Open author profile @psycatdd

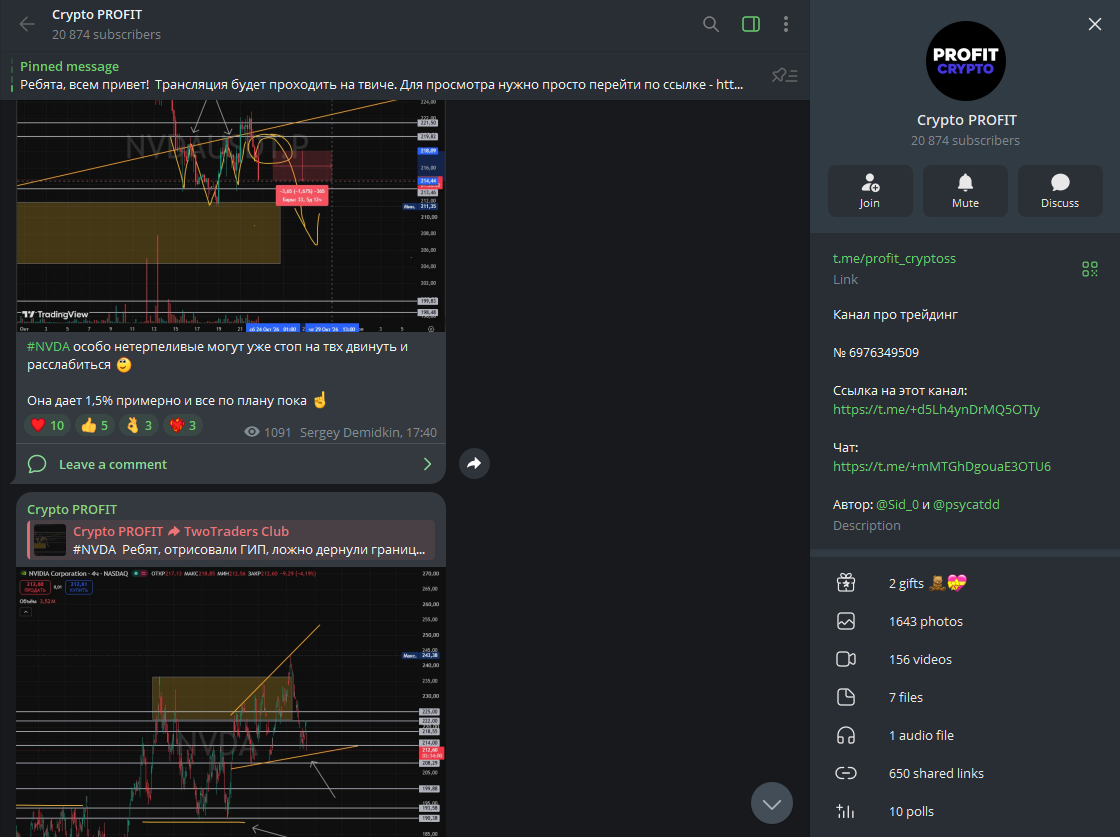966,504
